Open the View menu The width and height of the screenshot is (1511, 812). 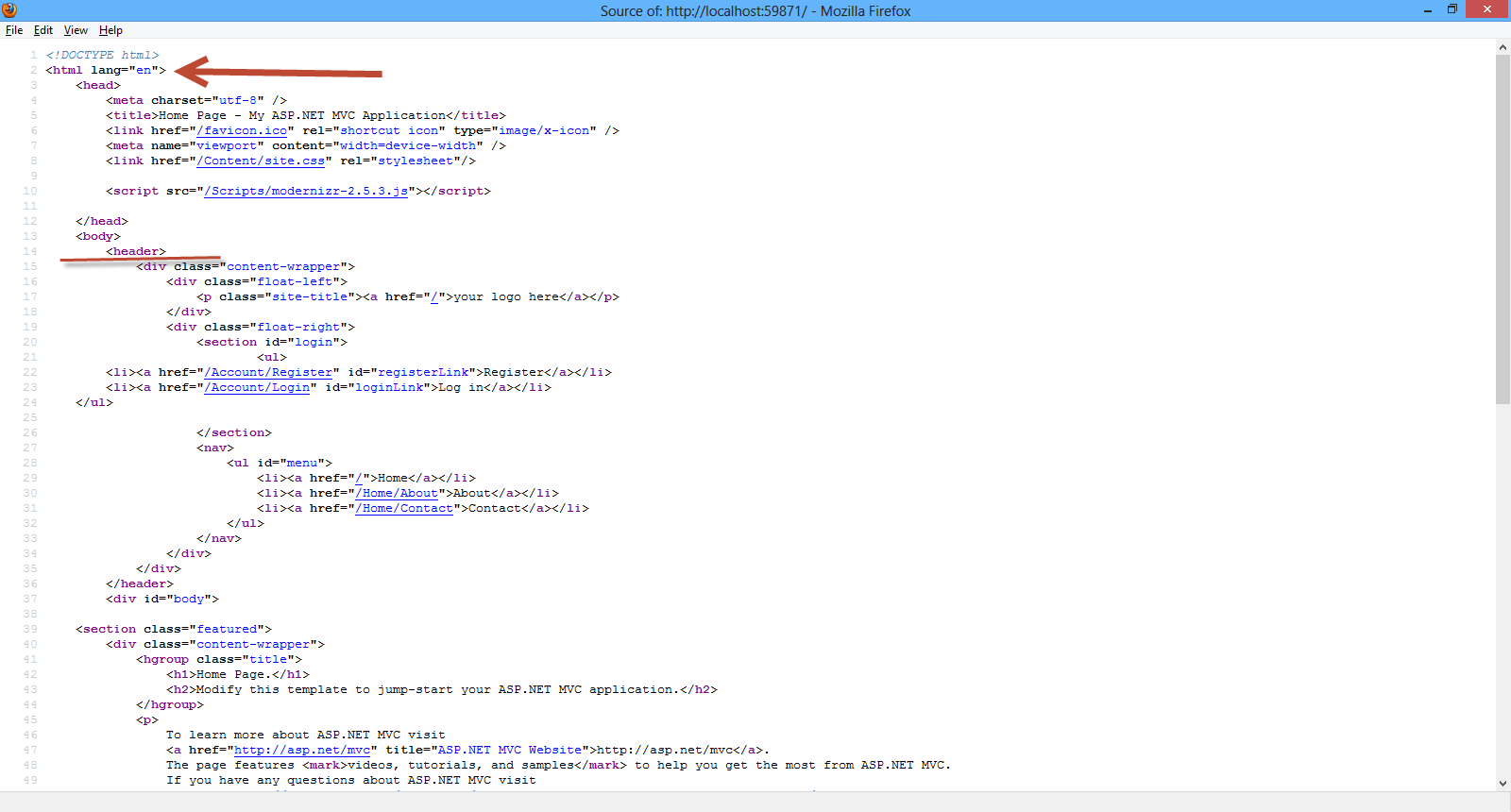[x=76, y=30]
